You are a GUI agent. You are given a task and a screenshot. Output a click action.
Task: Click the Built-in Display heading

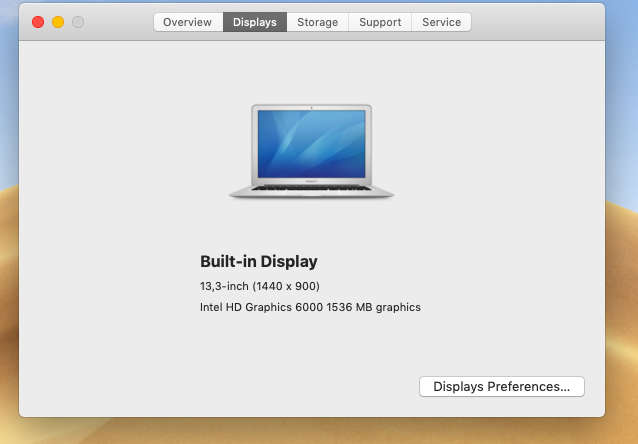[259, 261]
